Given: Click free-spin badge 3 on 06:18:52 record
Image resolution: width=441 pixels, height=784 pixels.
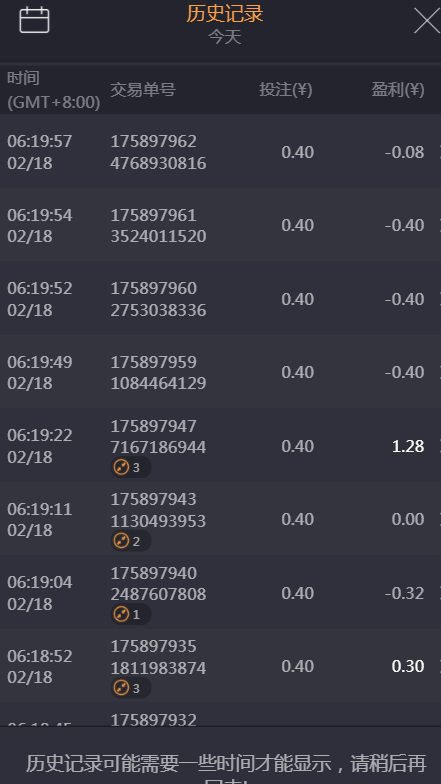Looking at the screenshot, I should click(130, 688).
